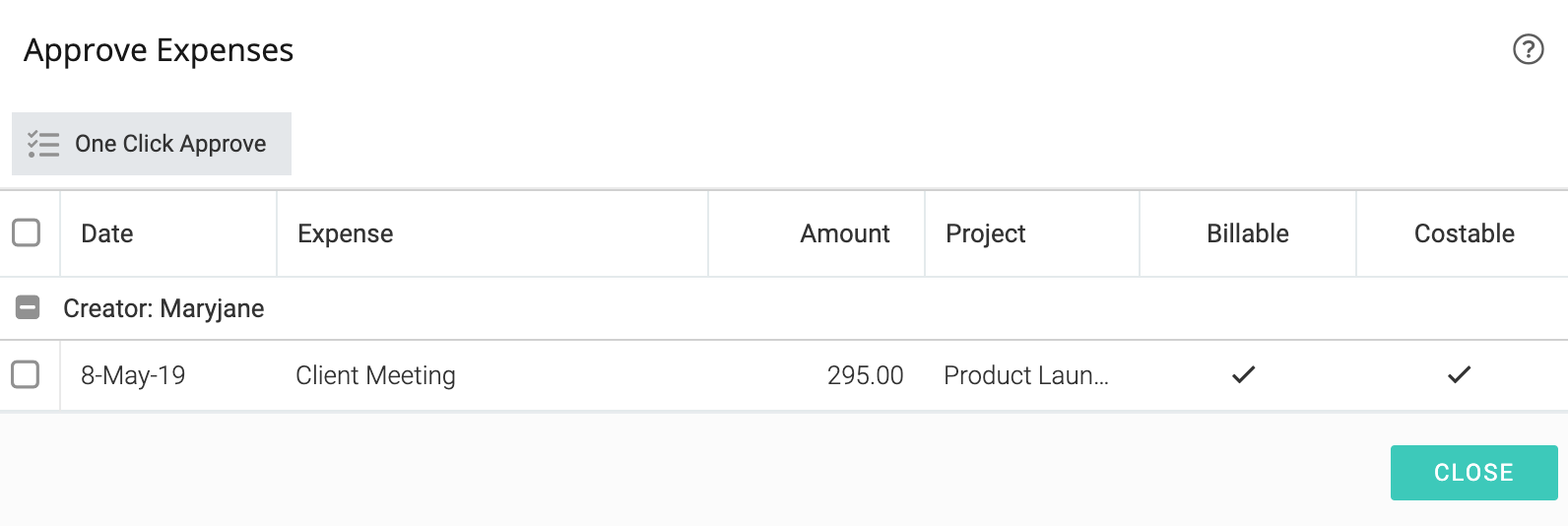The image size is (1568, 526).
Task: Collapse the Creator: Maryjane group
Action: (x=28, y=308)
